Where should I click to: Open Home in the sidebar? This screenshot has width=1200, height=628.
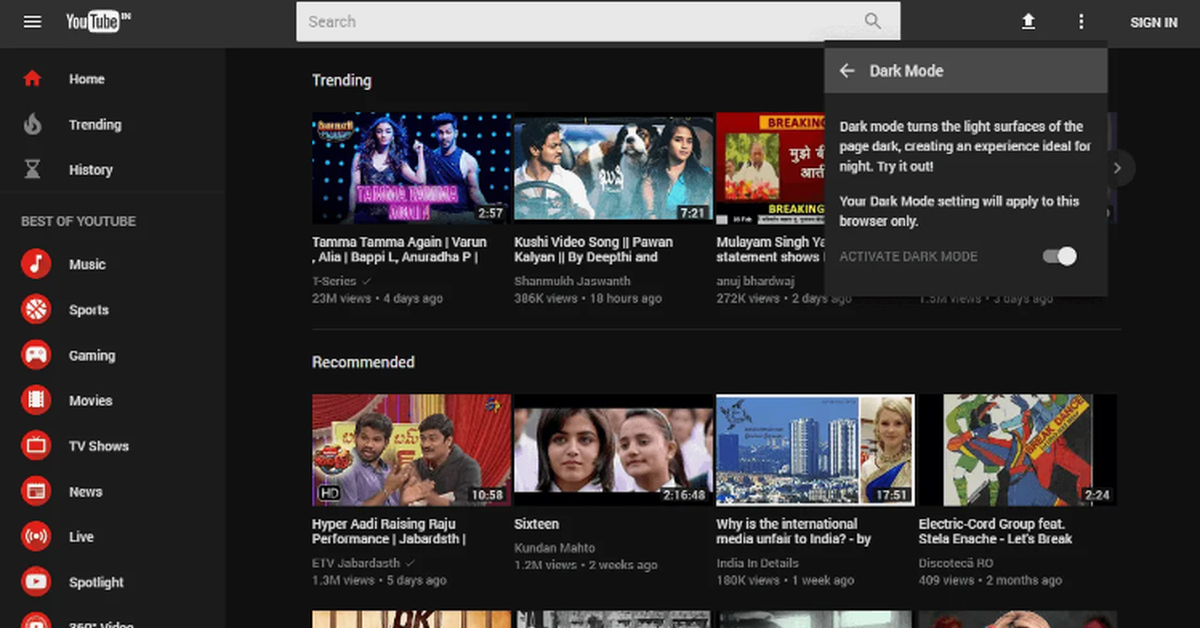pos(86,79)
